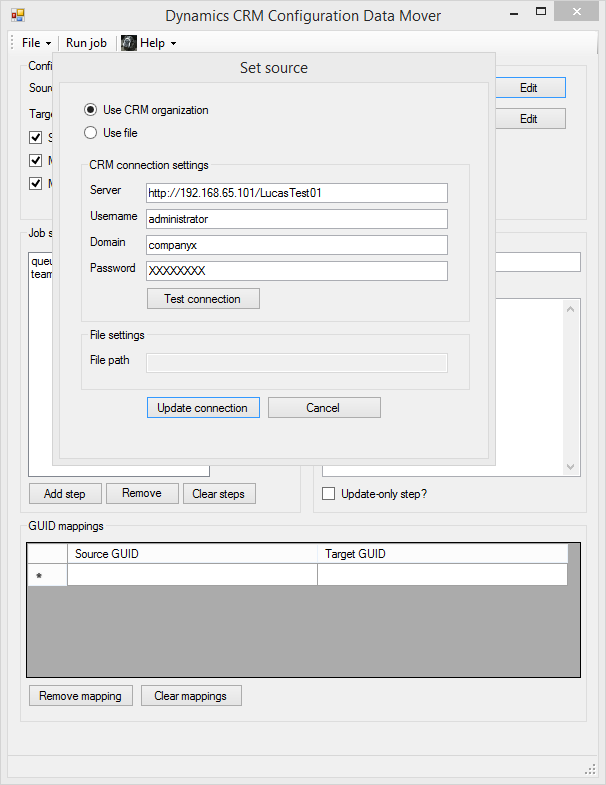Click the window resize grip icon

590,769
